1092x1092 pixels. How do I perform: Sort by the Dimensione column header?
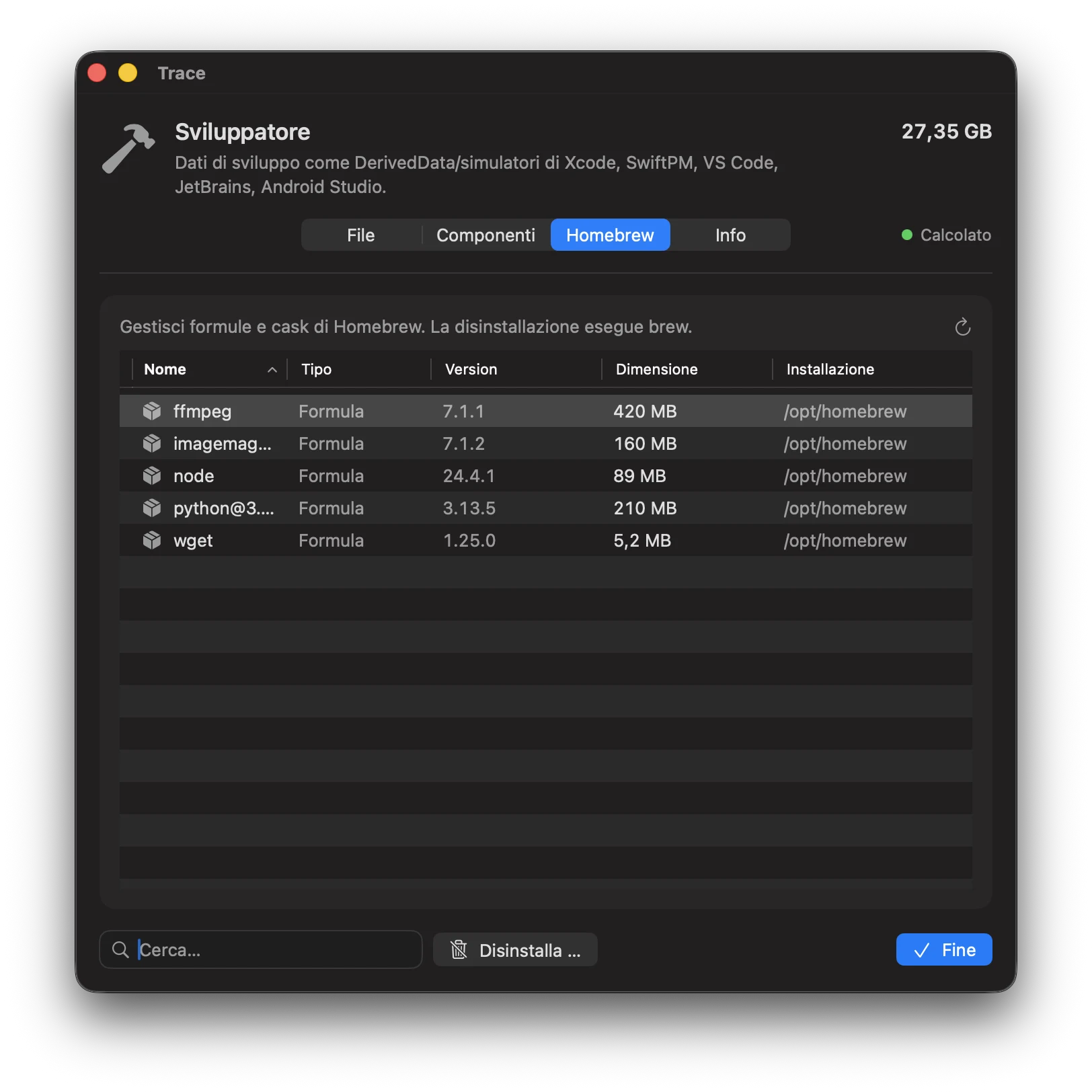[x=687, y=369]
